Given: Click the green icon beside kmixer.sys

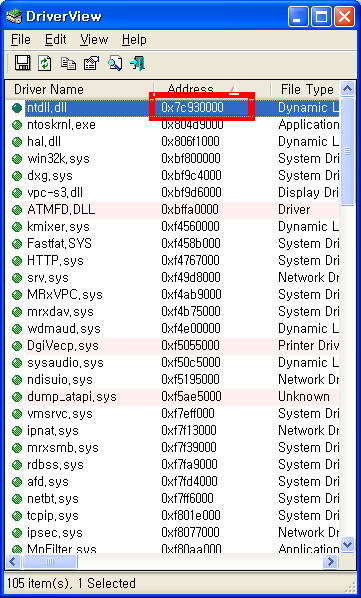Looking at the screenshot, I should [x=17, y=227].
